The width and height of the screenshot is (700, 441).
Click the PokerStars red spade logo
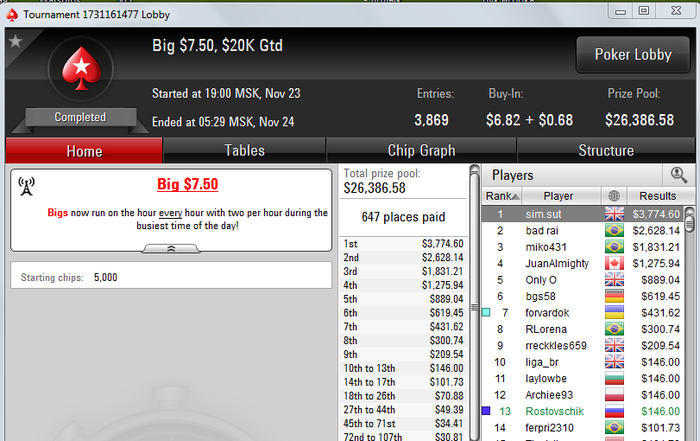81,69
